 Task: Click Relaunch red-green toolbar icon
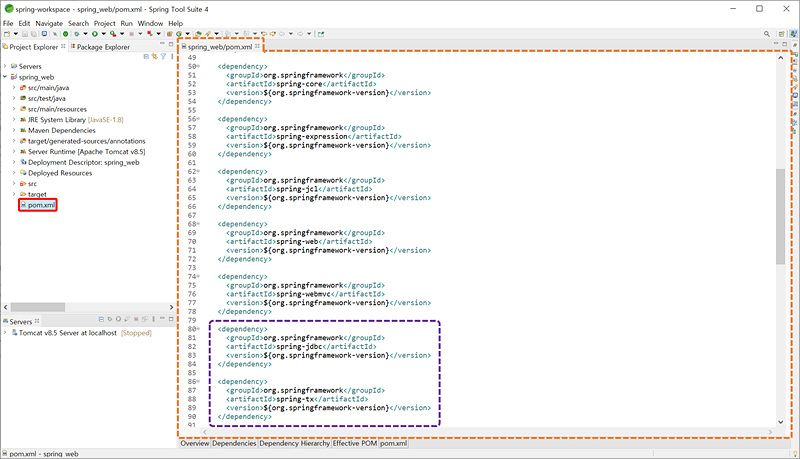click(149, 34)
